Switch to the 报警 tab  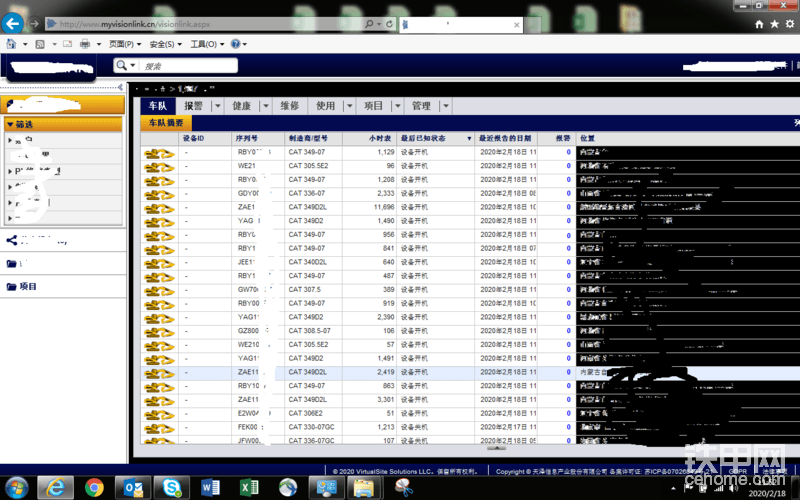[193, 106]
